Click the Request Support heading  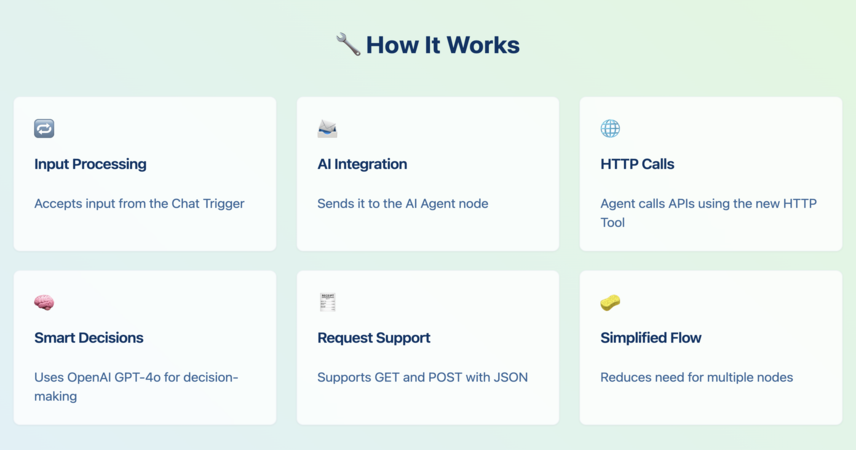click(x=373, y=338)
